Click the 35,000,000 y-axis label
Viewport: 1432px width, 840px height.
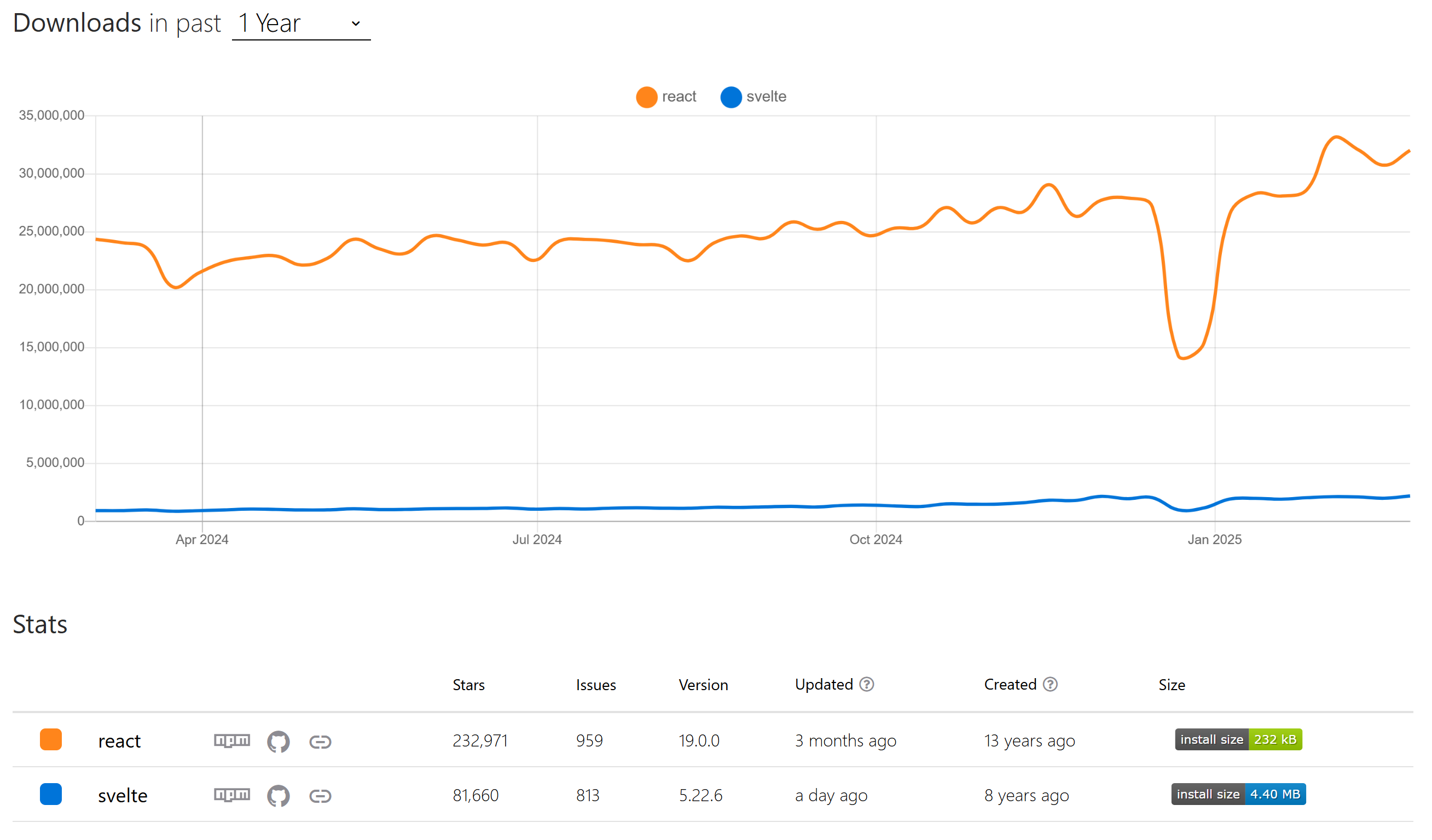(x=52, y=116)
